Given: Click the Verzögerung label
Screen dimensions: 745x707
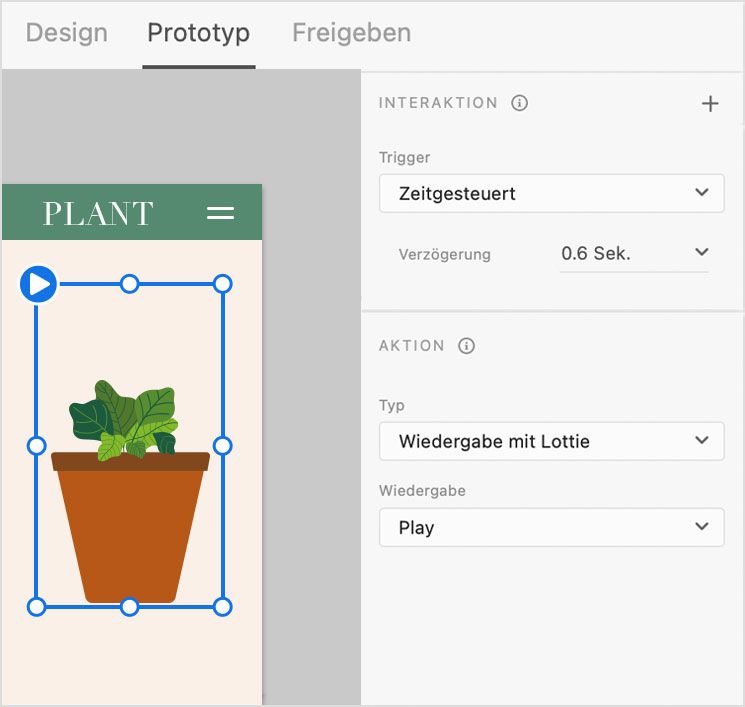Looking at the screenshot, I should pos(444,254).
